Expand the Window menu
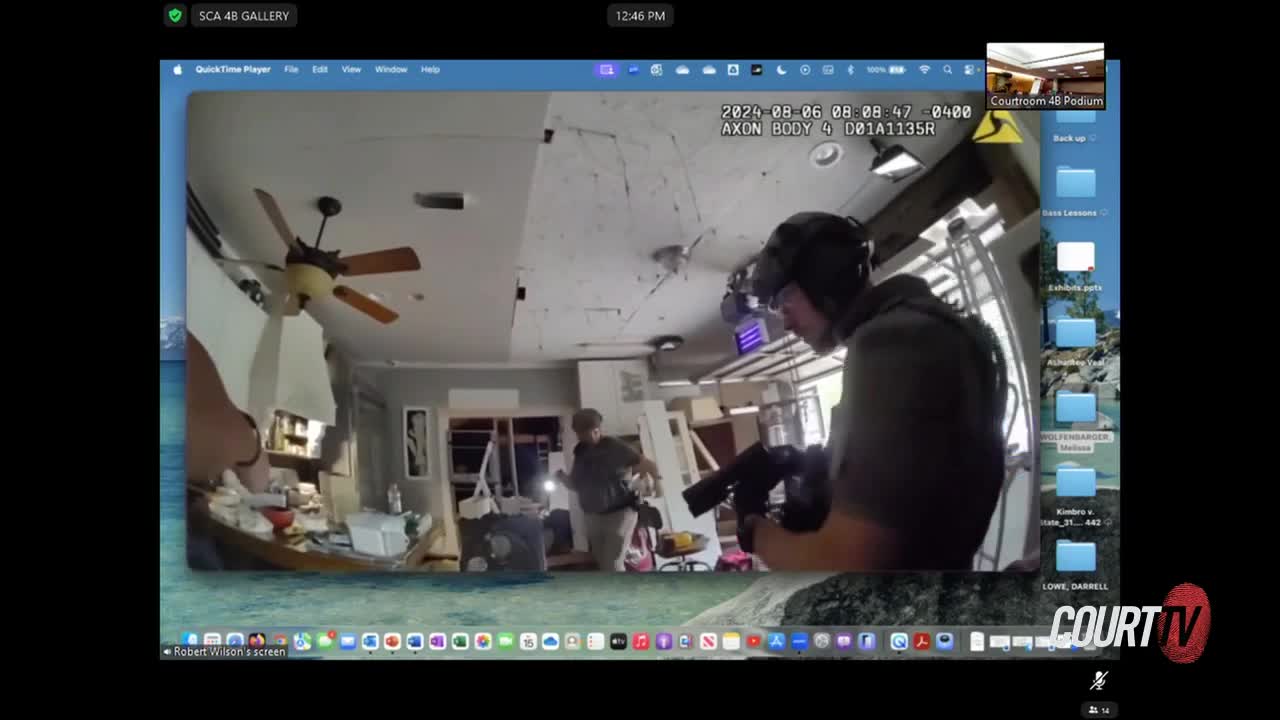The image size is (1280, 720). pos(391,70)
